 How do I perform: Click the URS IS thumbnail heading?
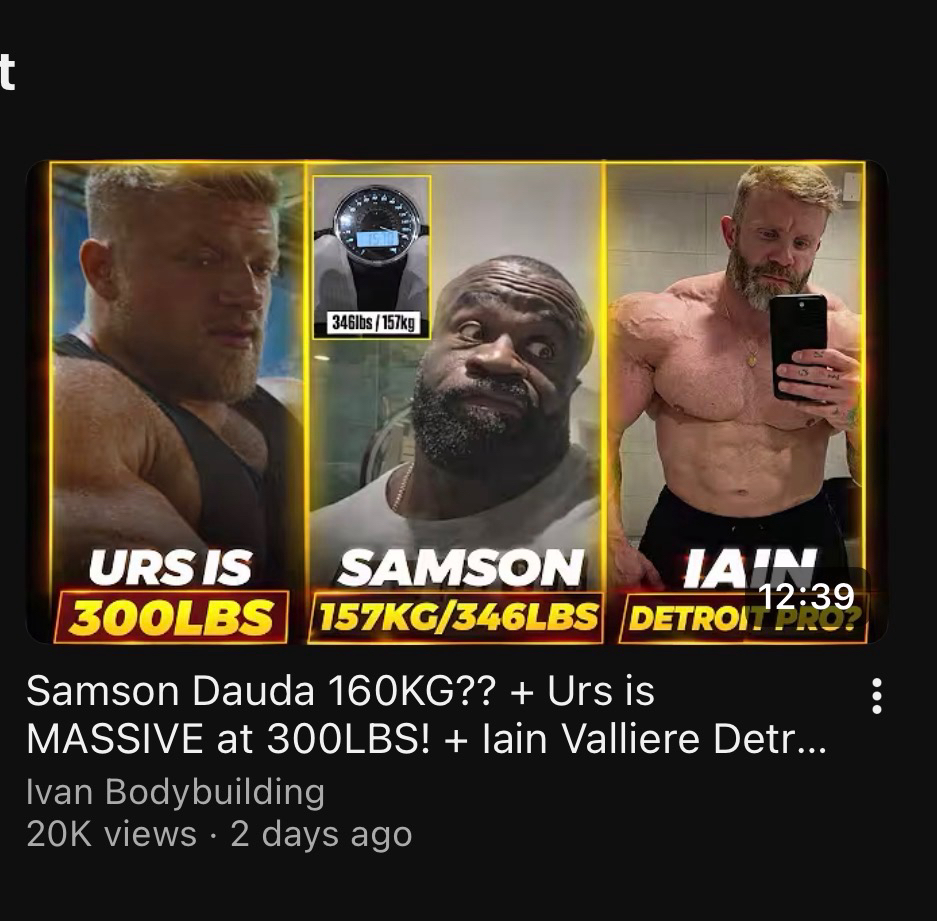[x=171, y=567]
